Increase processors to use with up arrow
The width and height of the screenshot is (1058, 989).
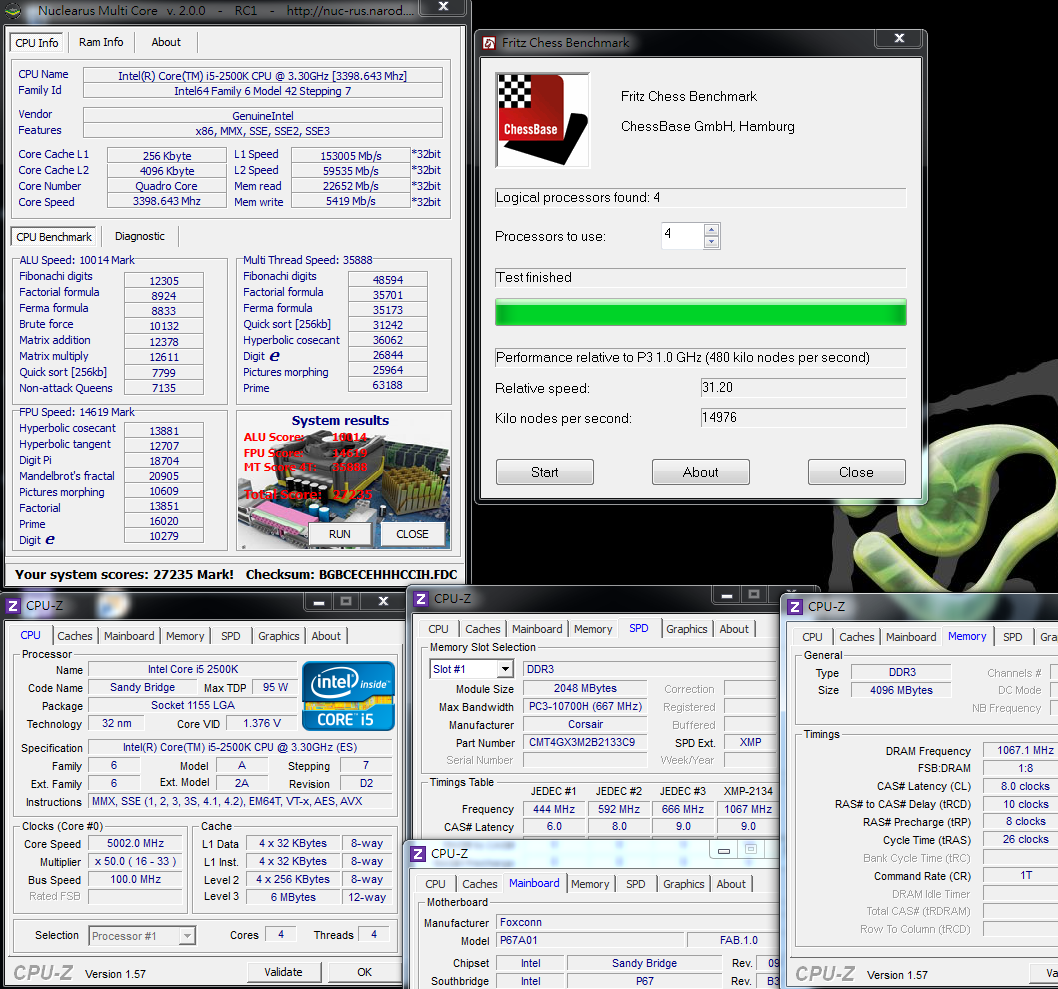pos(711,229)
